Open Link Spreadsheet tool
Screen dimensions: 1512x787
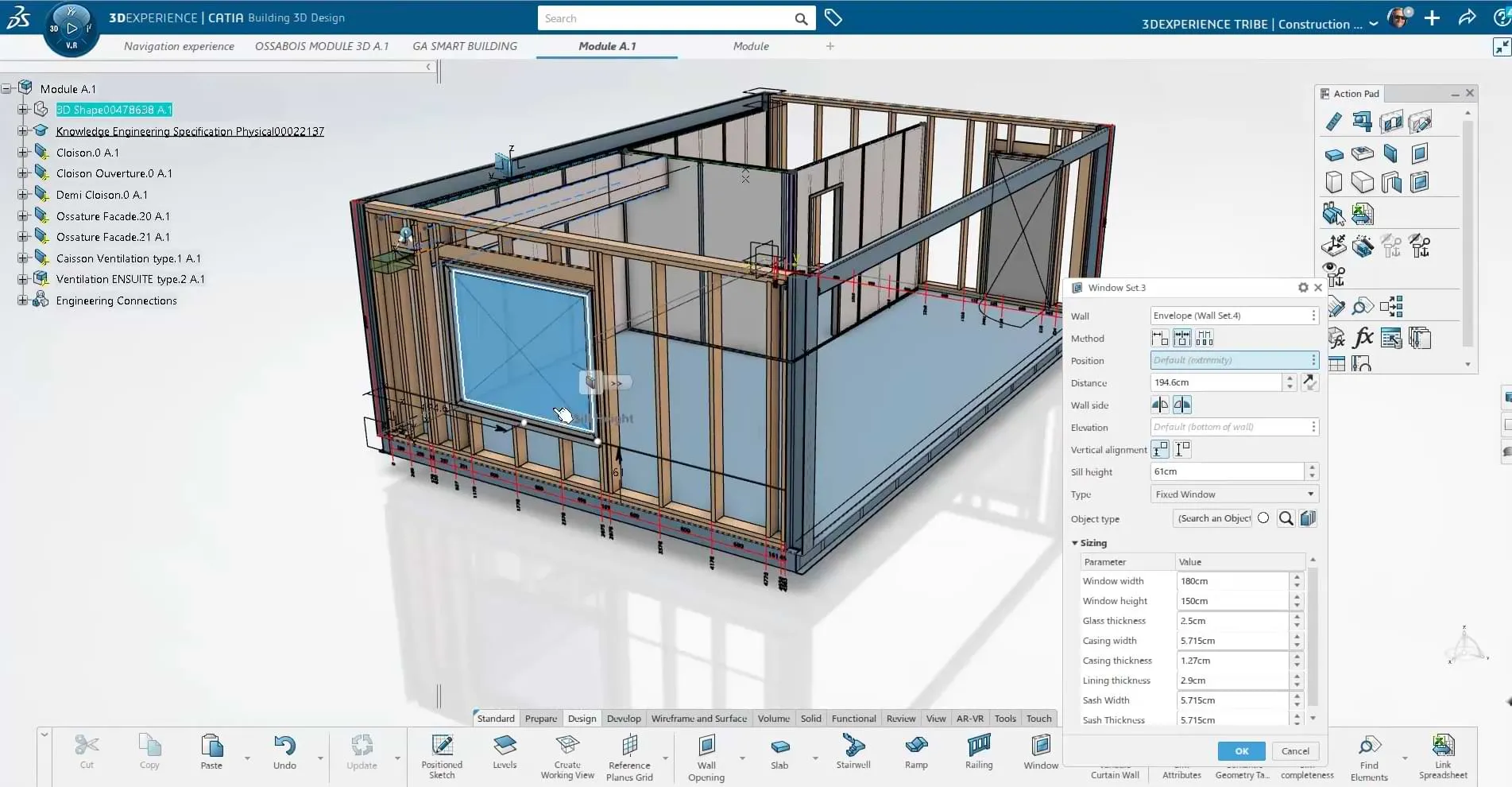click(x=1443, y=758)
